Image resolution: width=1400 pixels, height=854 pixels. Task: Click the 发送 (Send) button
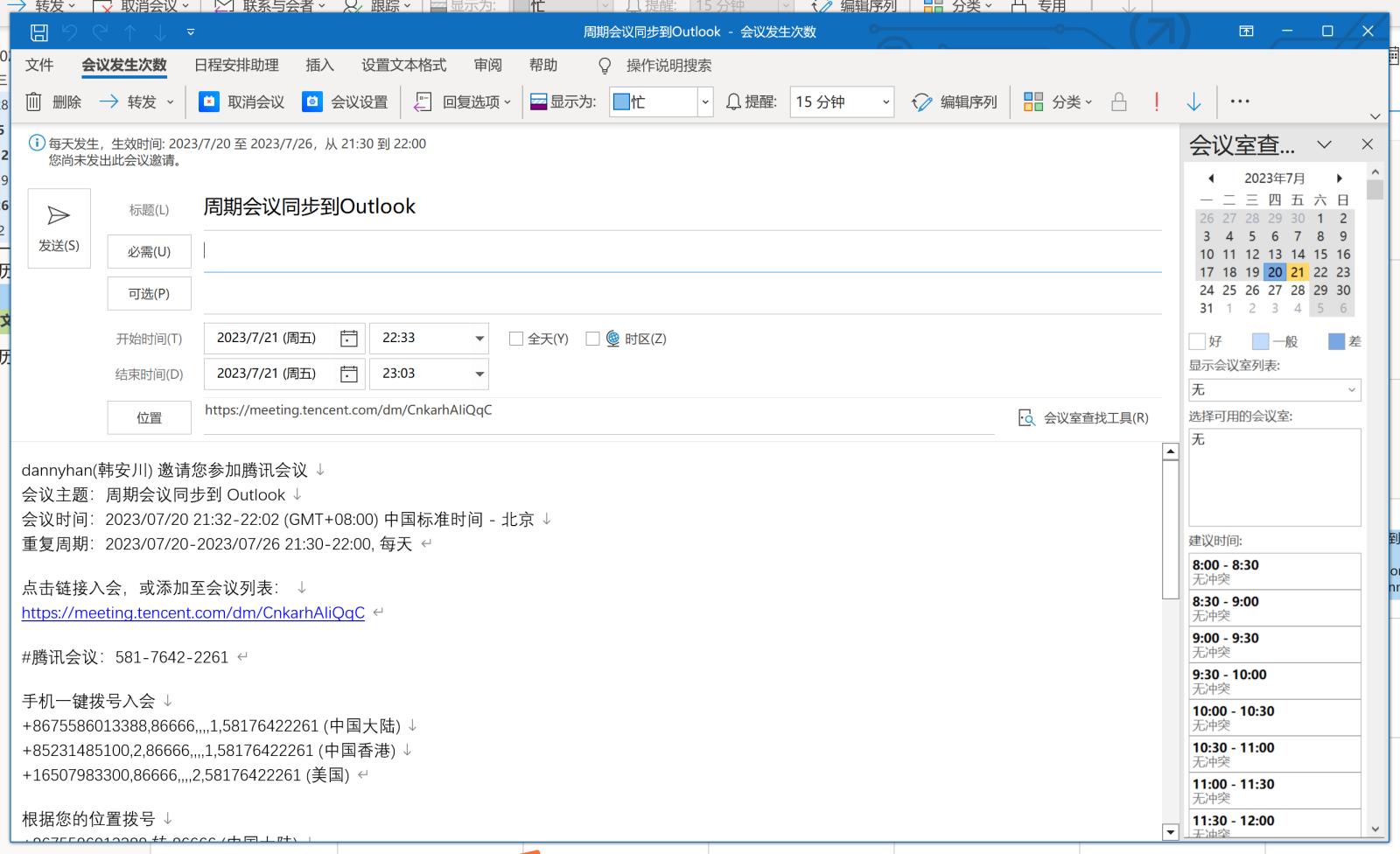tap(59, 227)
